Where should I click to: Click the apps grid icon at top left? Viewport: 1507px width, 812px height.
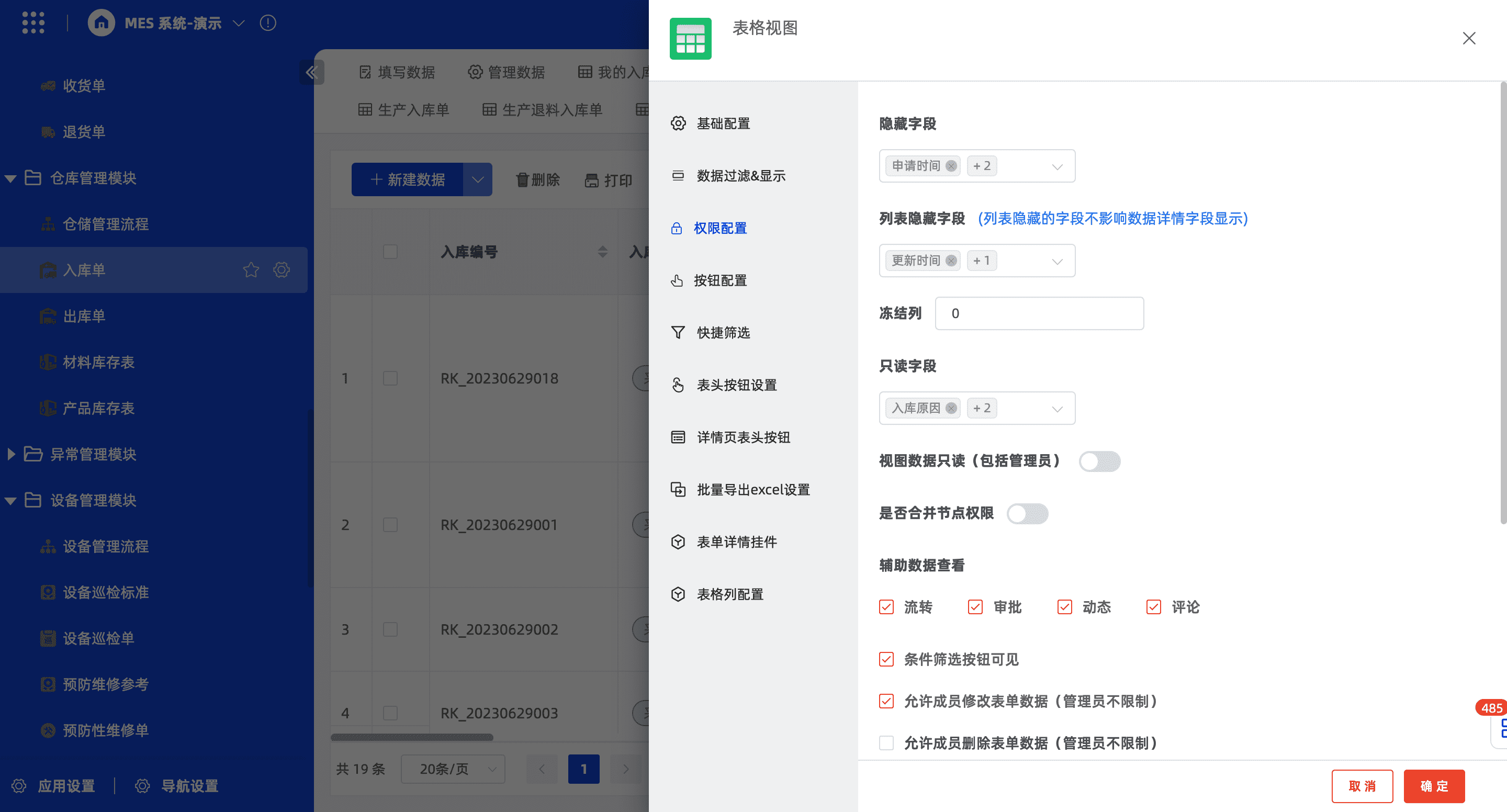[33, 23]
